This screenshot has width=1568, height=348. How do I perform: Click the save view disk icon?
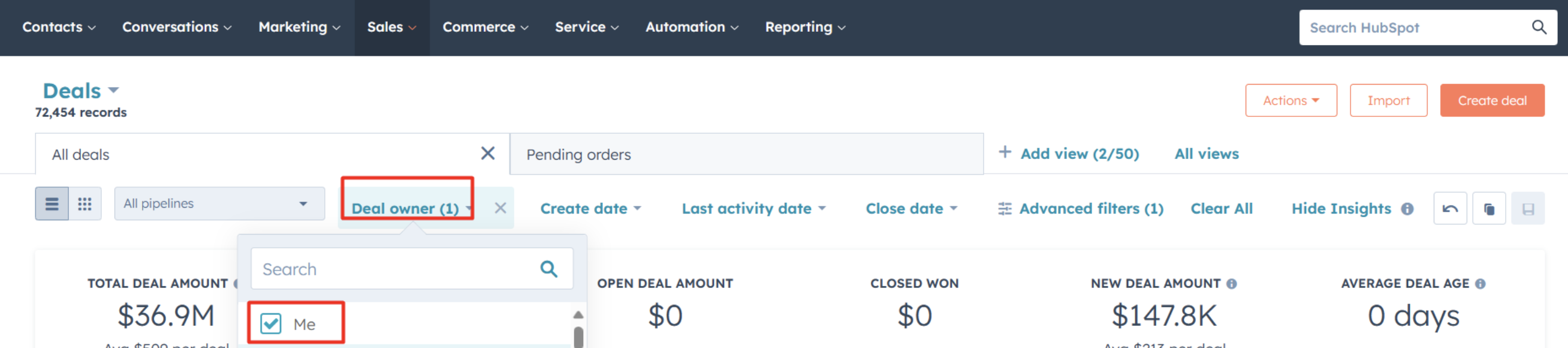pyautogui.click(x=1528, y=208)
